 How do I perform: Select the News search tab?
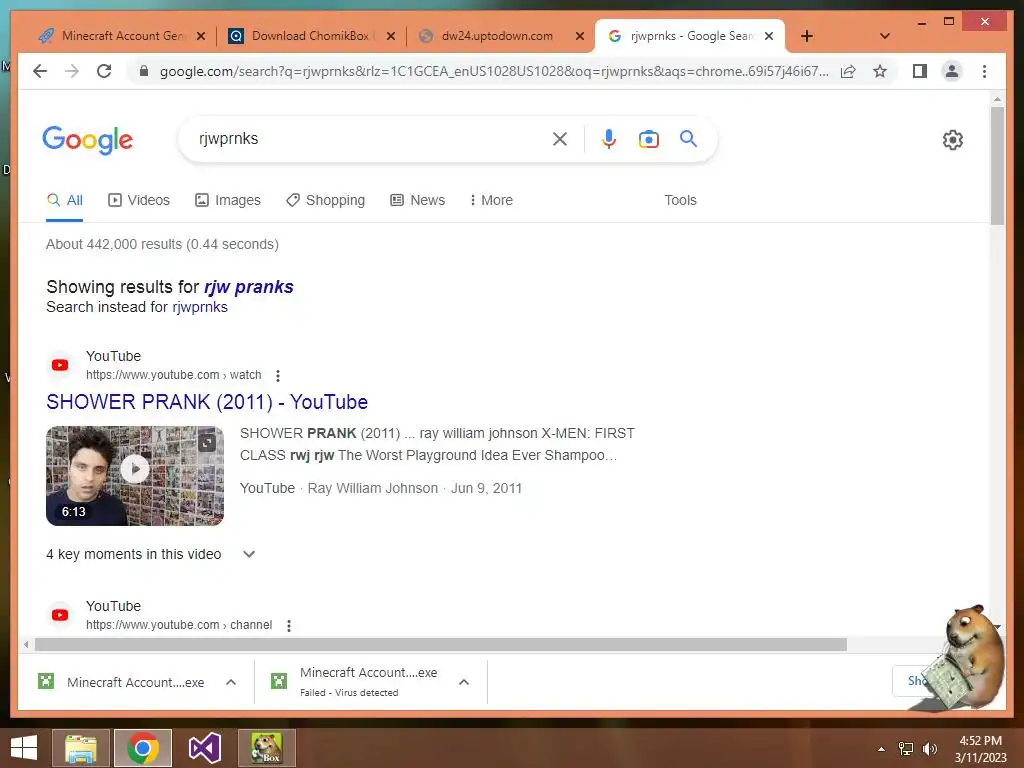pos(417,200)
